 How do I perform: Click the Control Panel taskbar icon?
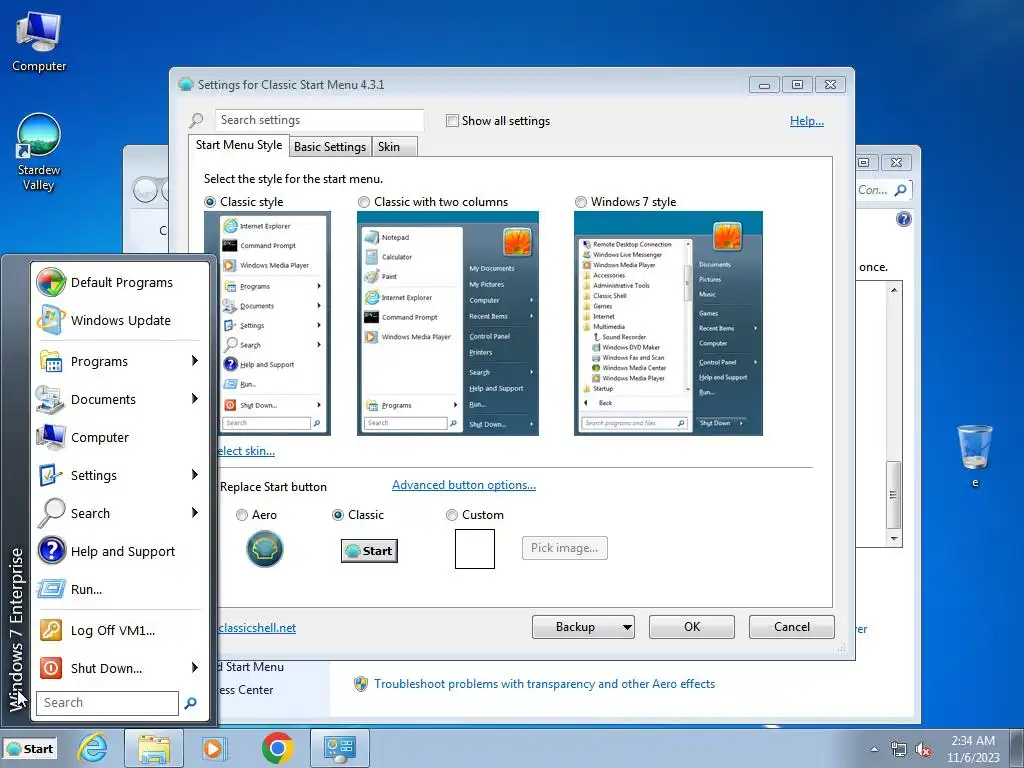click(x=339, y=748)
